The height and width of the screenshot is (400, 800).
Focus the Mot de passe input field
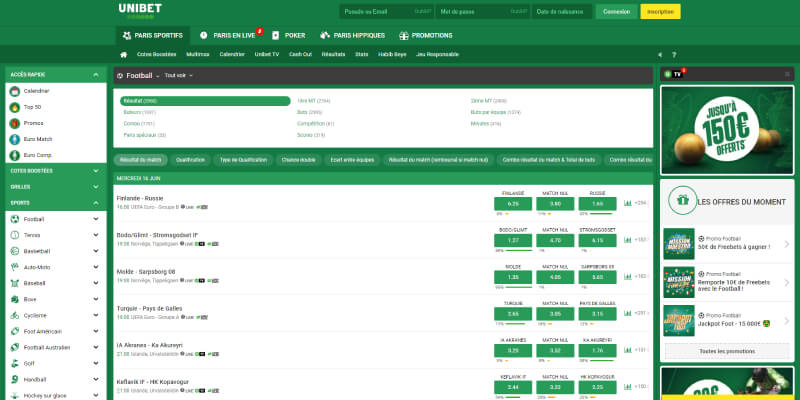[x=483, y=12]
